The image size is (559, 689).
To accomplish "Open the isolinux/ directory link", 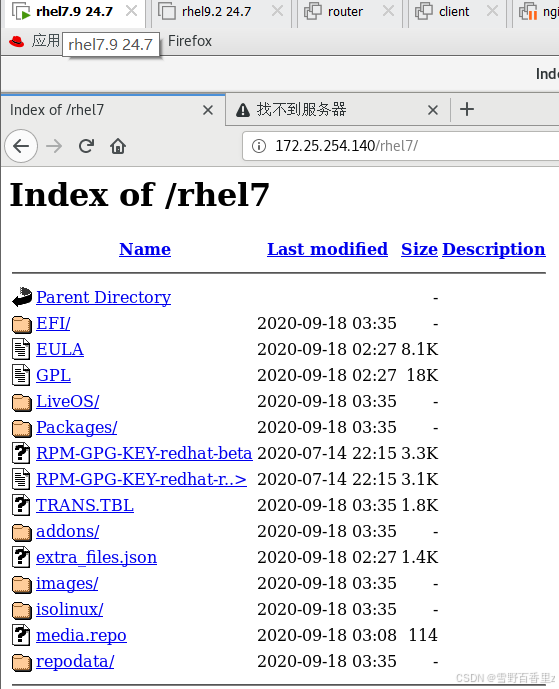I will [x=69, y=609].
